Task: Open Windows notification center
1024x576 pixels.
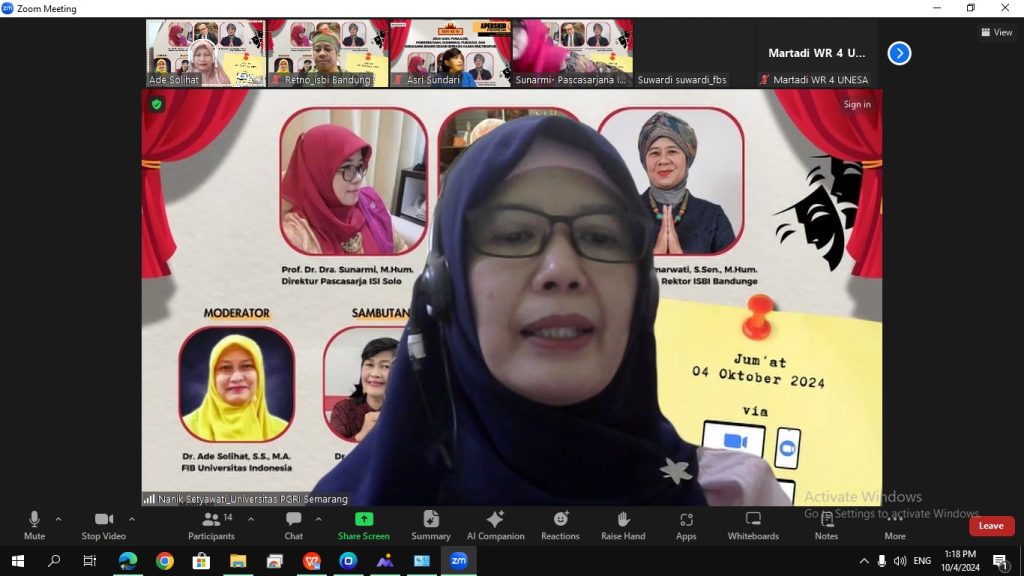Action: (1000, 561)
